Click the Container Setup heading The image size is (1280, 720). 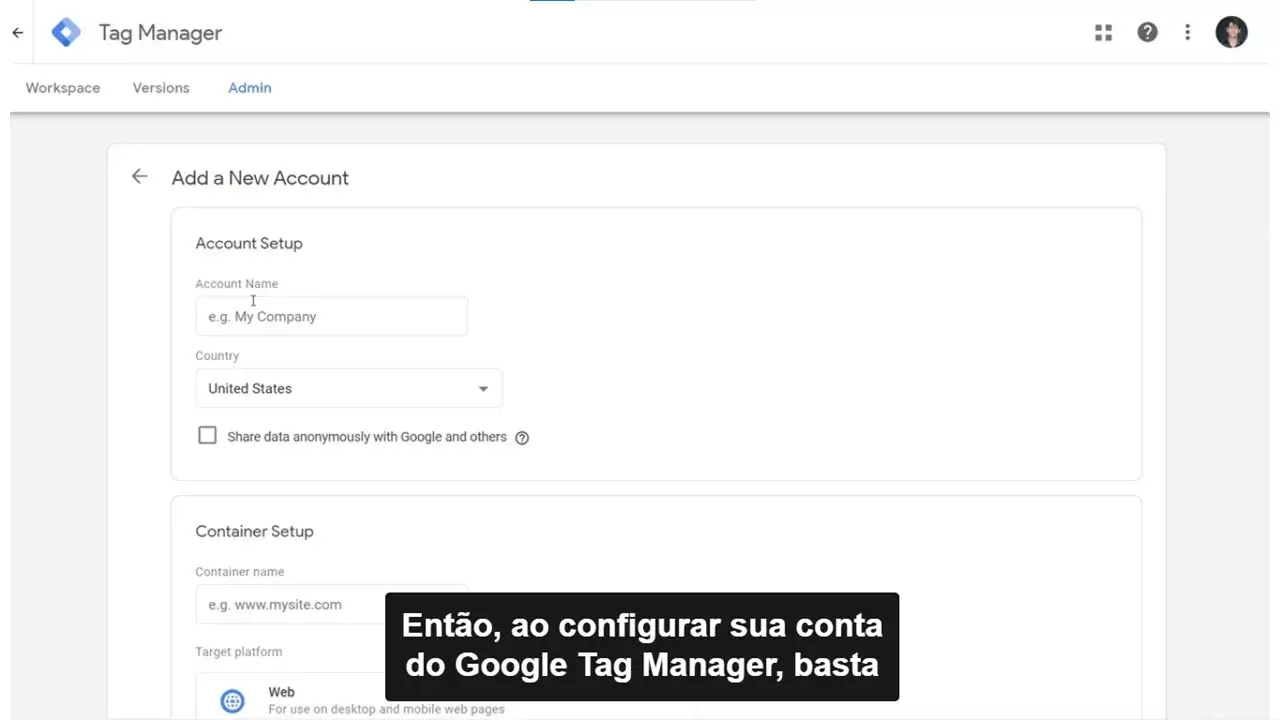click(254, 531)
